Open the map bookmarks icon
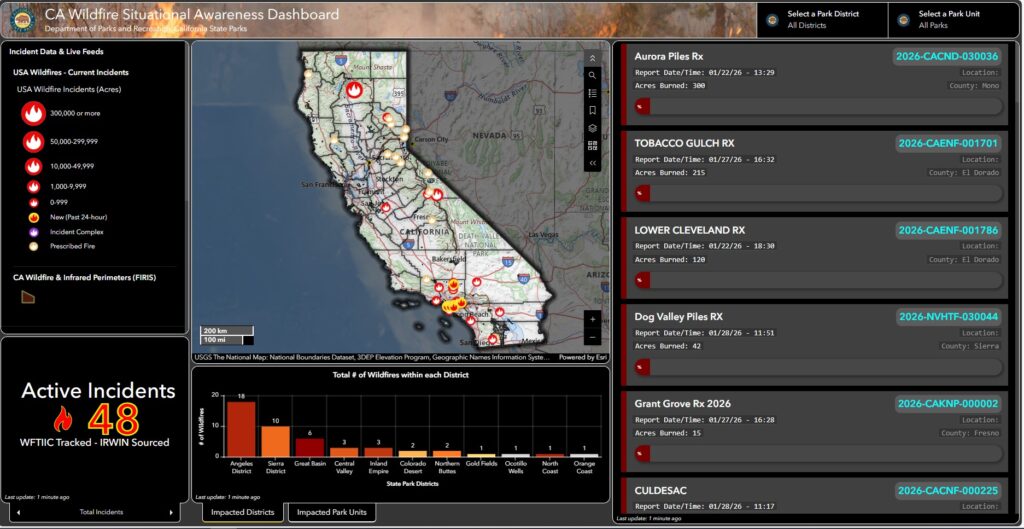Viewport: 1024px width, 529px height. coord(592,110)
